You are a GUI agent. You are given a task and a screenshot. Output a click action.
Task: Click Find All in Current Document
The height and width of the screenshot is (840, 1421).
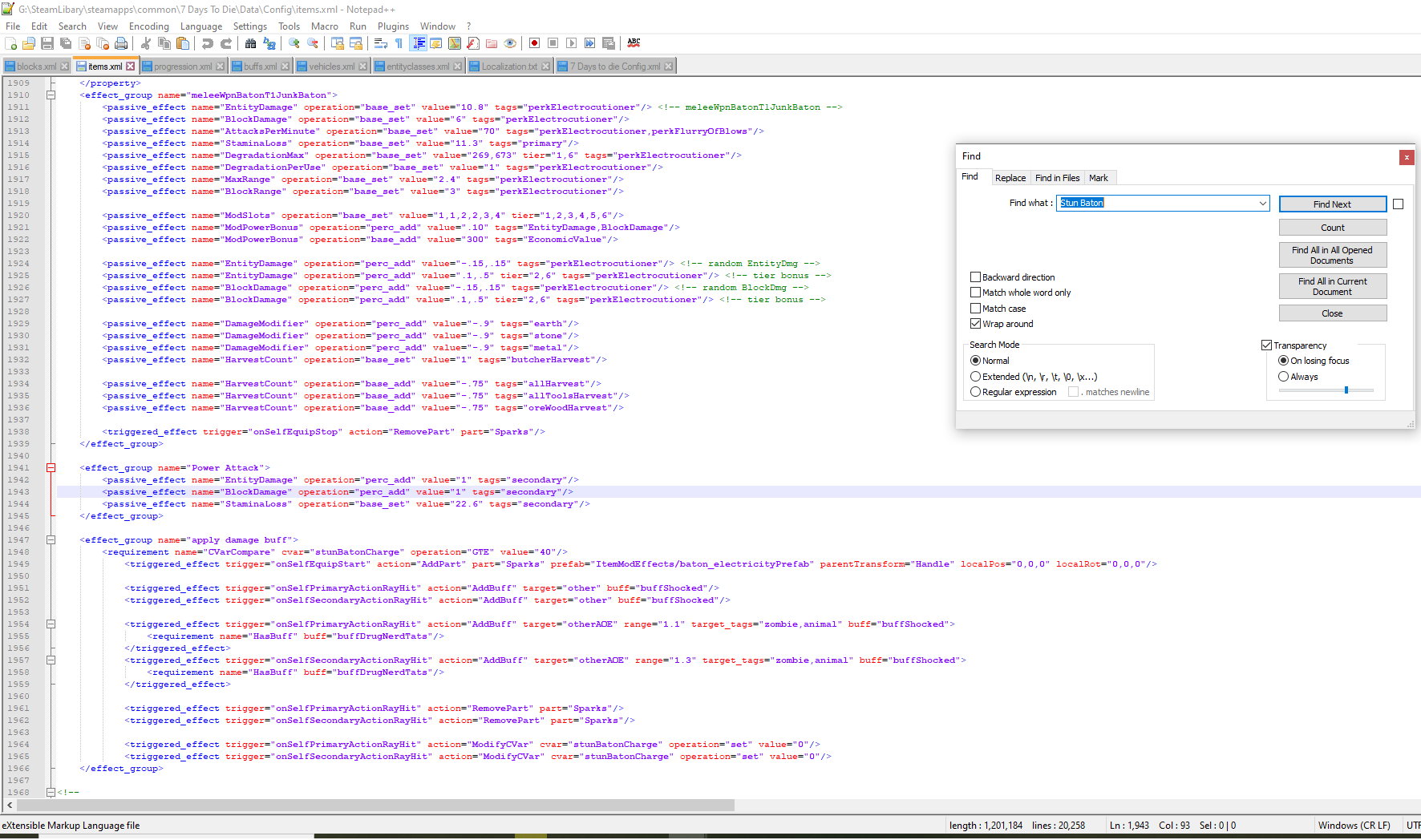1332,286
